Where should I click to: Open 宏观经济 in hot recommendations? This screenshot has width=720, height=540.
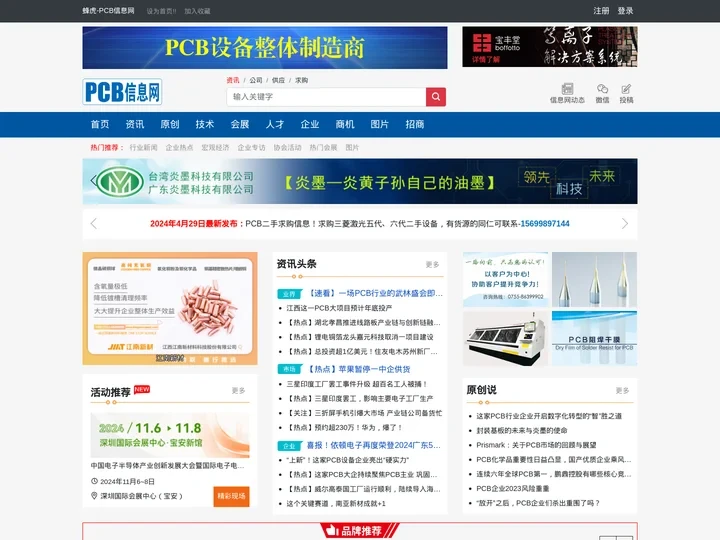click(x=215, y=147)
